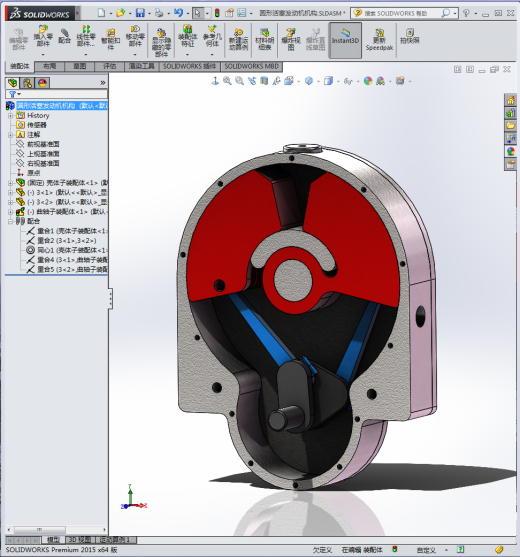520x557 pixels.
Task: Open the Appearances color ball in task pane
Action: (510, 151)
